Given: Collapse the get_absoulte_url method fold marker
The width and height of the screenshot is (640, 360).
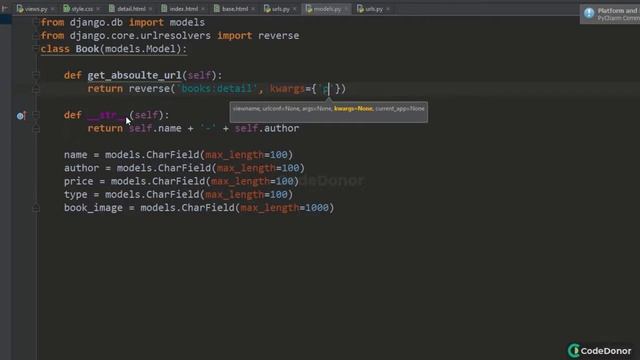Looking at the screenshot, I should tap(36, 76).
